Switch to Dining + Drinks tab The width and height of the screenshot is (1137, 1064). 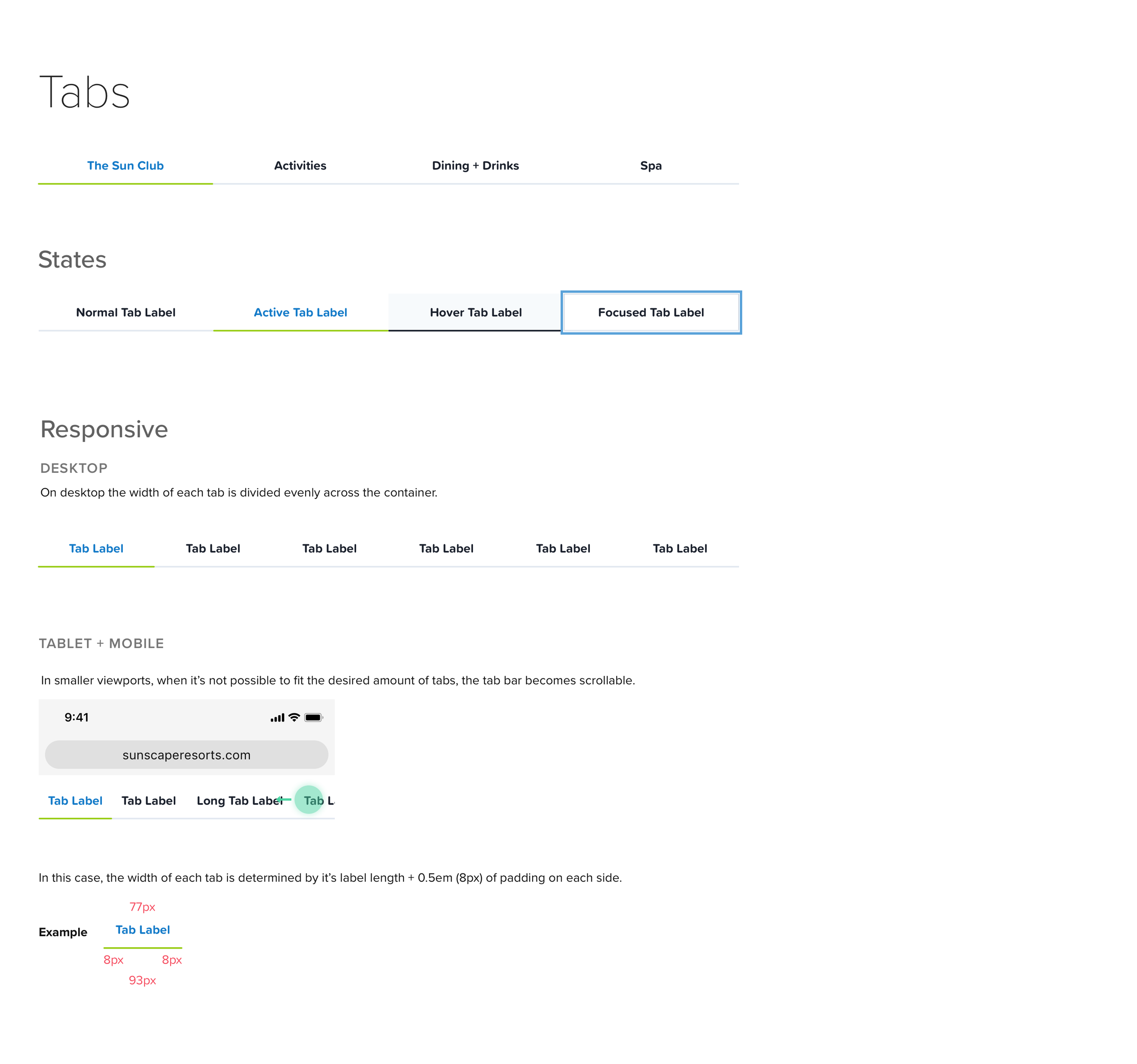click(x=475, y=166)
